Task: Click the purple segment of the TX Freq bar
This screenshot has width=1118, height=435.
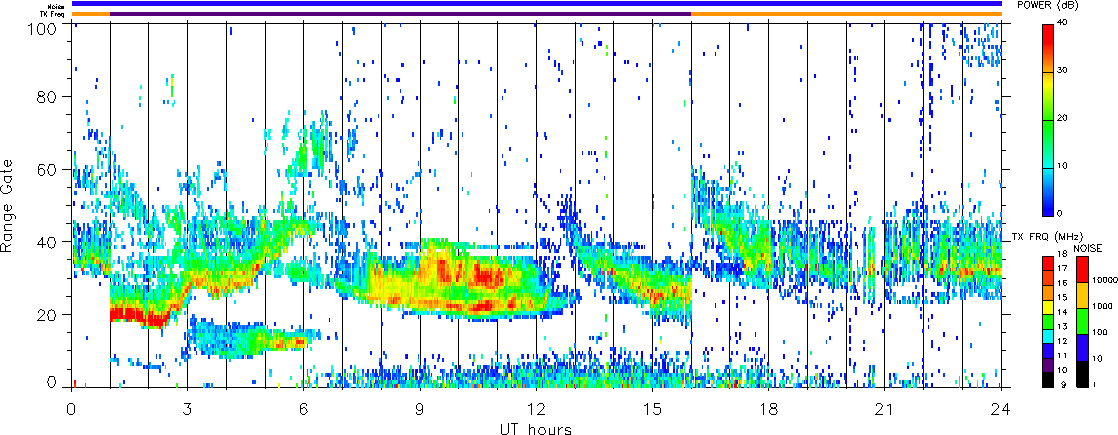Action: click(x=401, y=14)
